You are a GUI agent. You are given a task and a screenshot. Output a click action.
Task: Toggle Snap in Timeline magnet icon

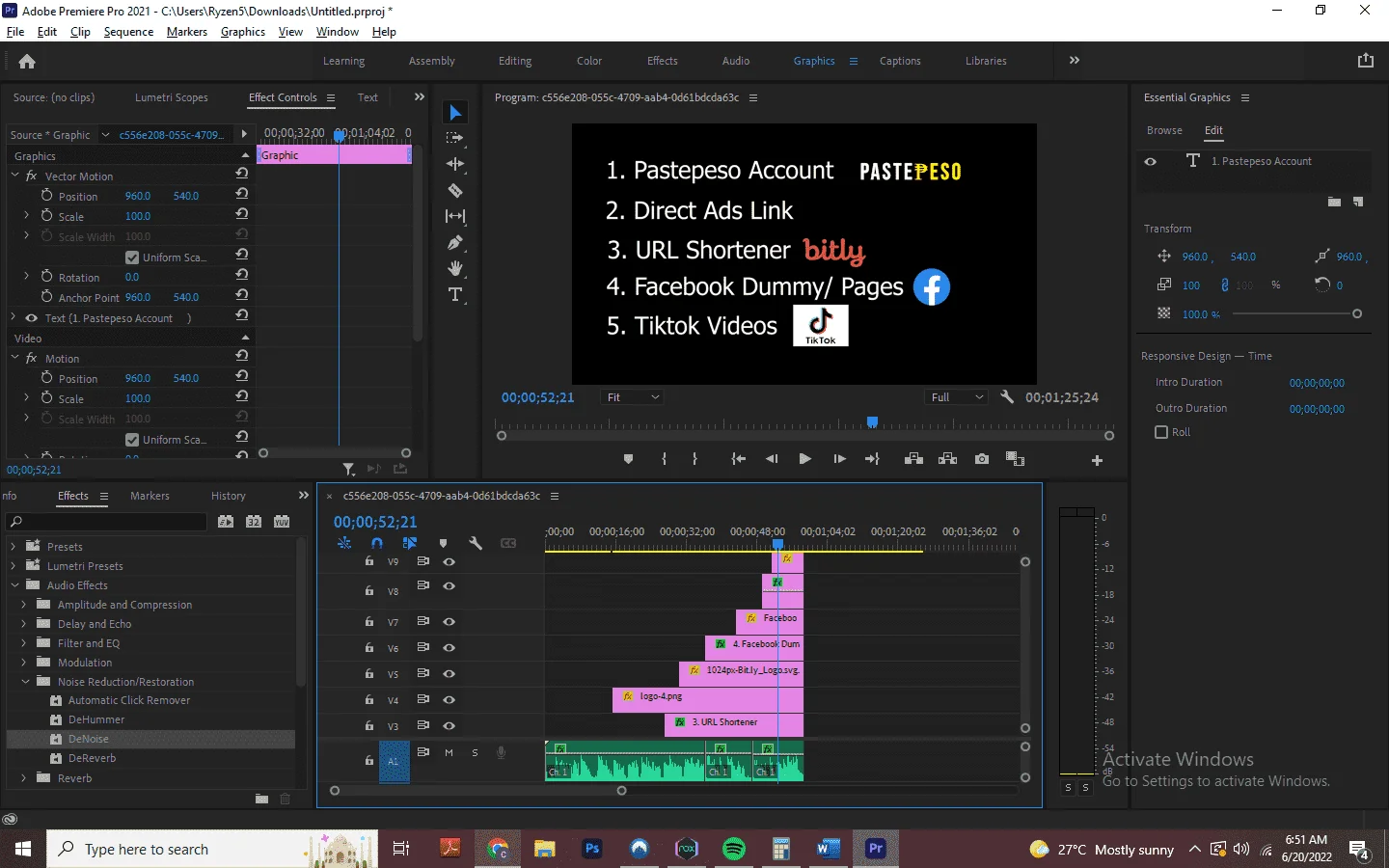tap(376, 543)
